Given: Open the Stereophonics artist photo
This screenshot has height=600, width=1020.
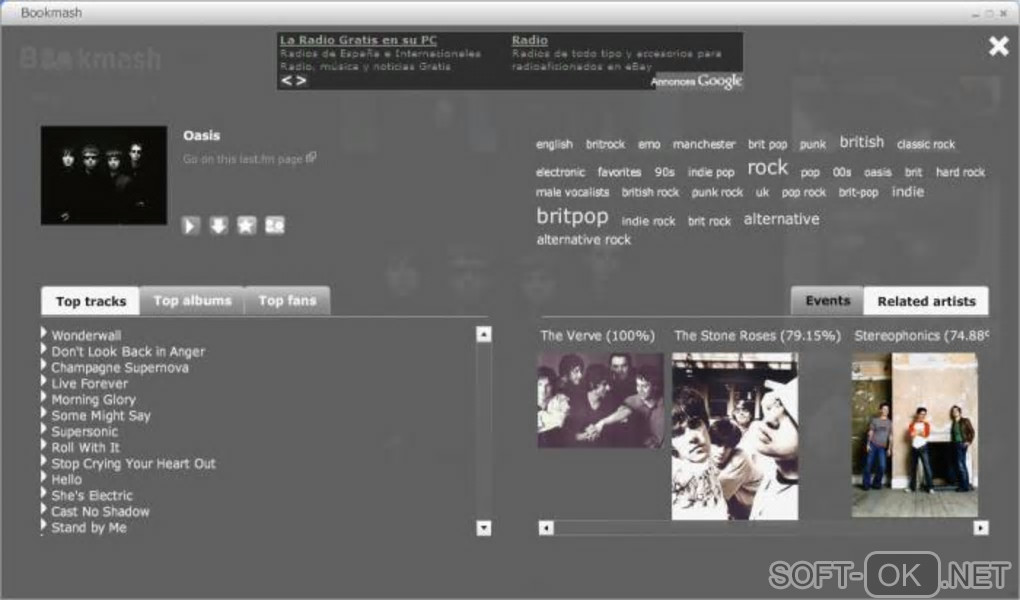Looking at the screenshot, I should point(915,435).
